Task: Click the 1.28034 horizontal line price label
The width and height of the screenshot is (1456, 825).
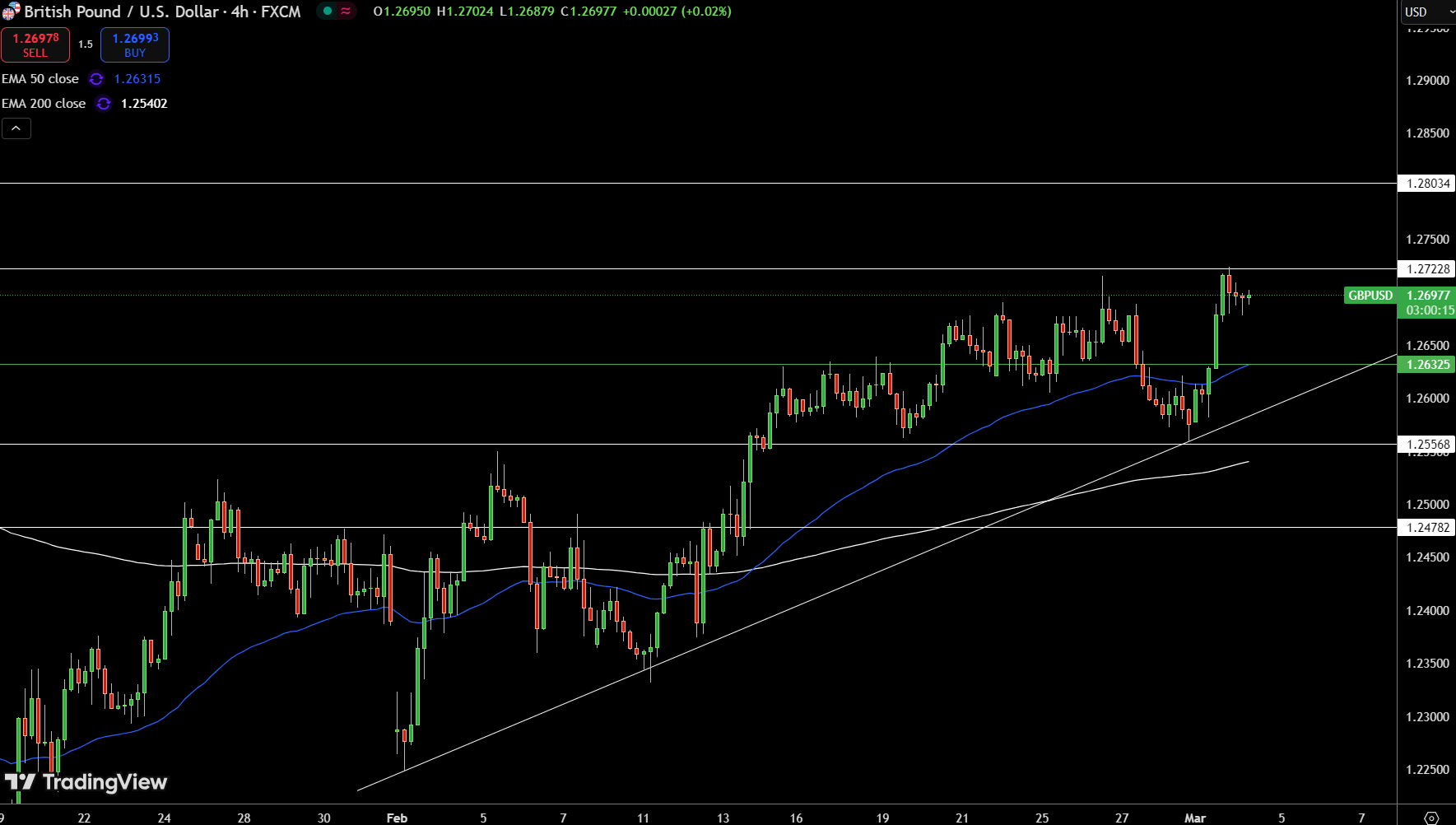Action: (1427, 184)
